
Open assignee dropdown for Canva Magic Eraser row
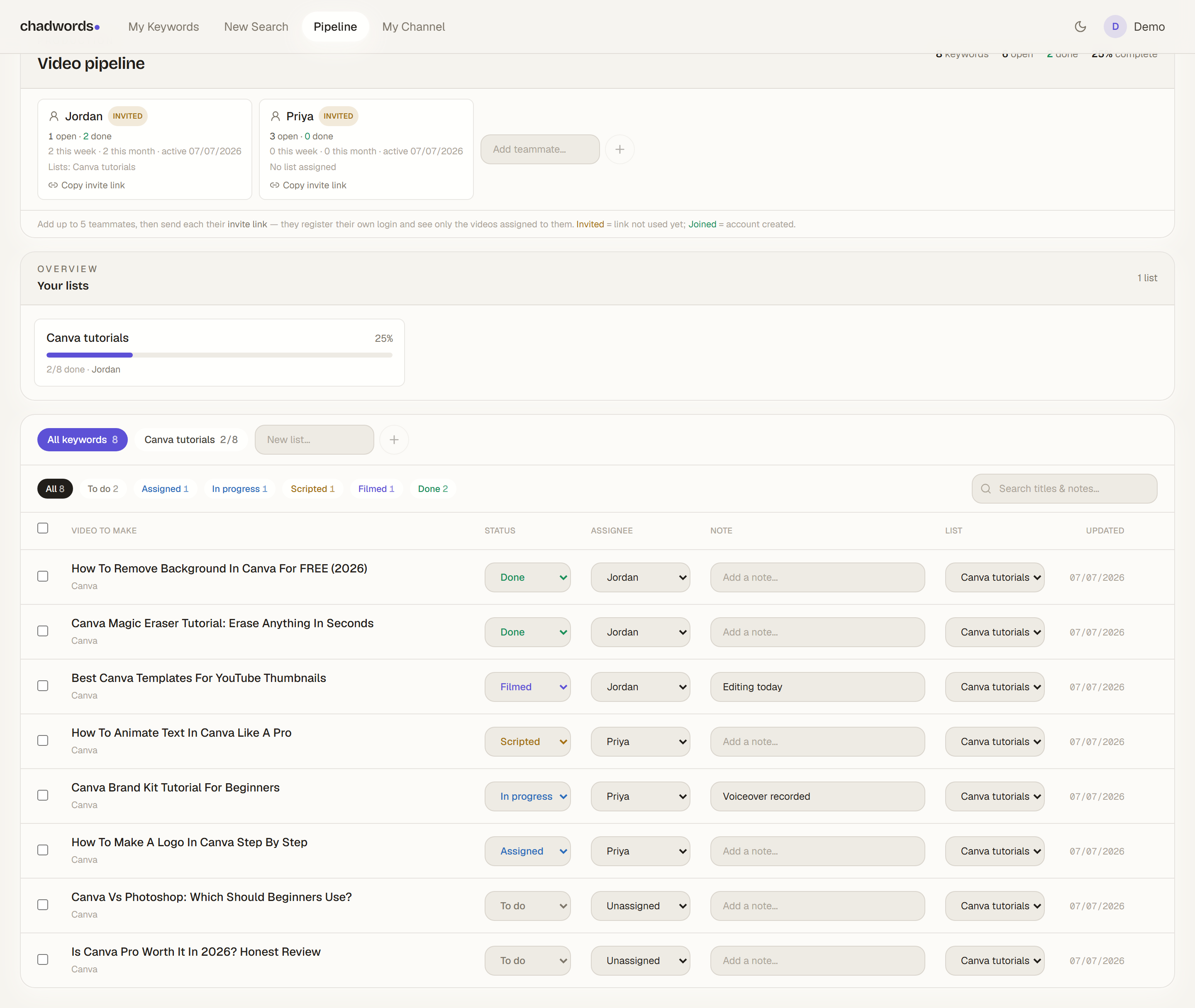(640, 632)
